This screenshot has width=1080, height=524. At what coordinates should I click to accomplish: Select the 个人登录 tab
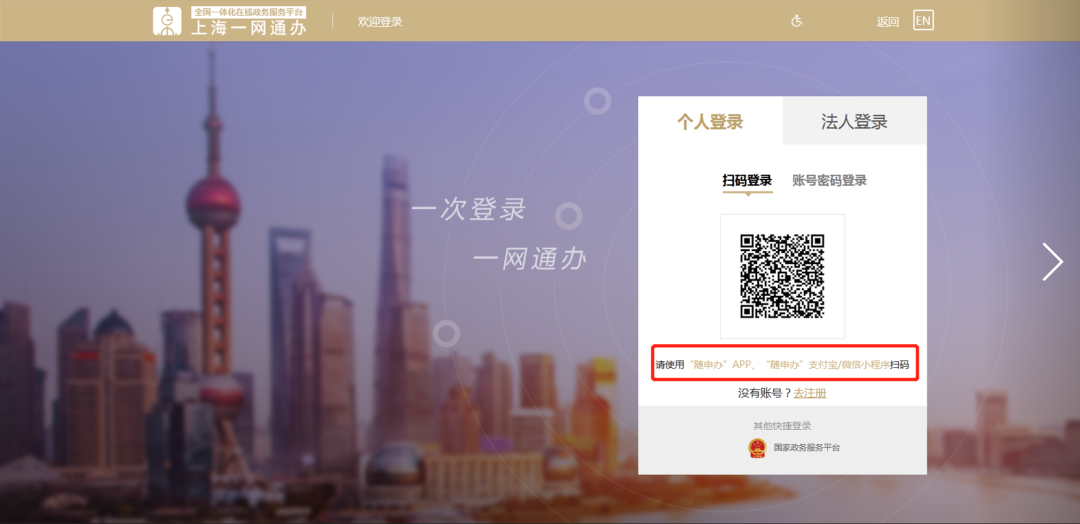710,122
